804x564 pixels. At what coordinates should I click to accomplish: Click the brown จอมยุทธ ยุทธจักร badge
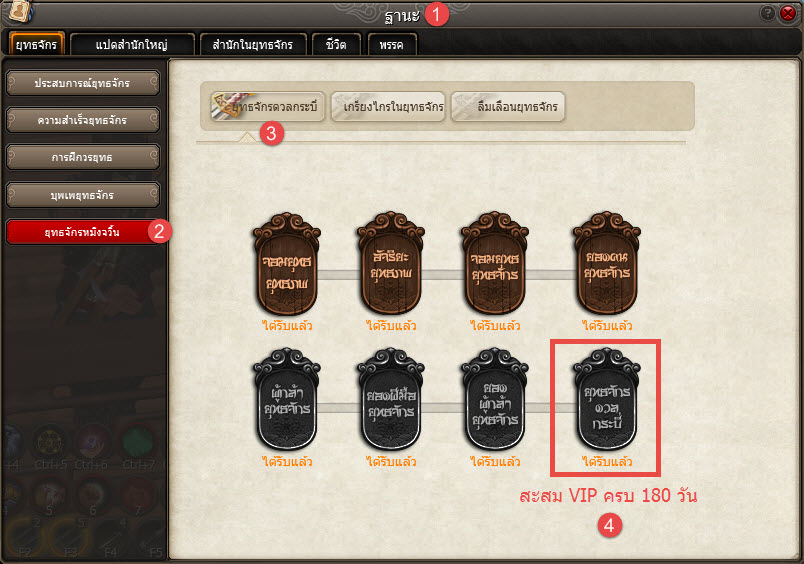coord(495,263)
